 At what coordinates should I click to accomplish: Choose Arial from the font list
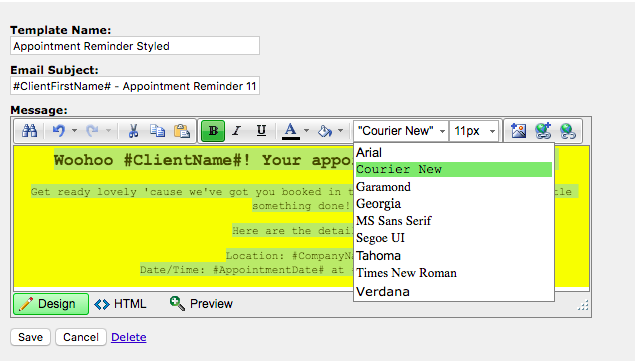pyautogui.click(x=454, y=153)
